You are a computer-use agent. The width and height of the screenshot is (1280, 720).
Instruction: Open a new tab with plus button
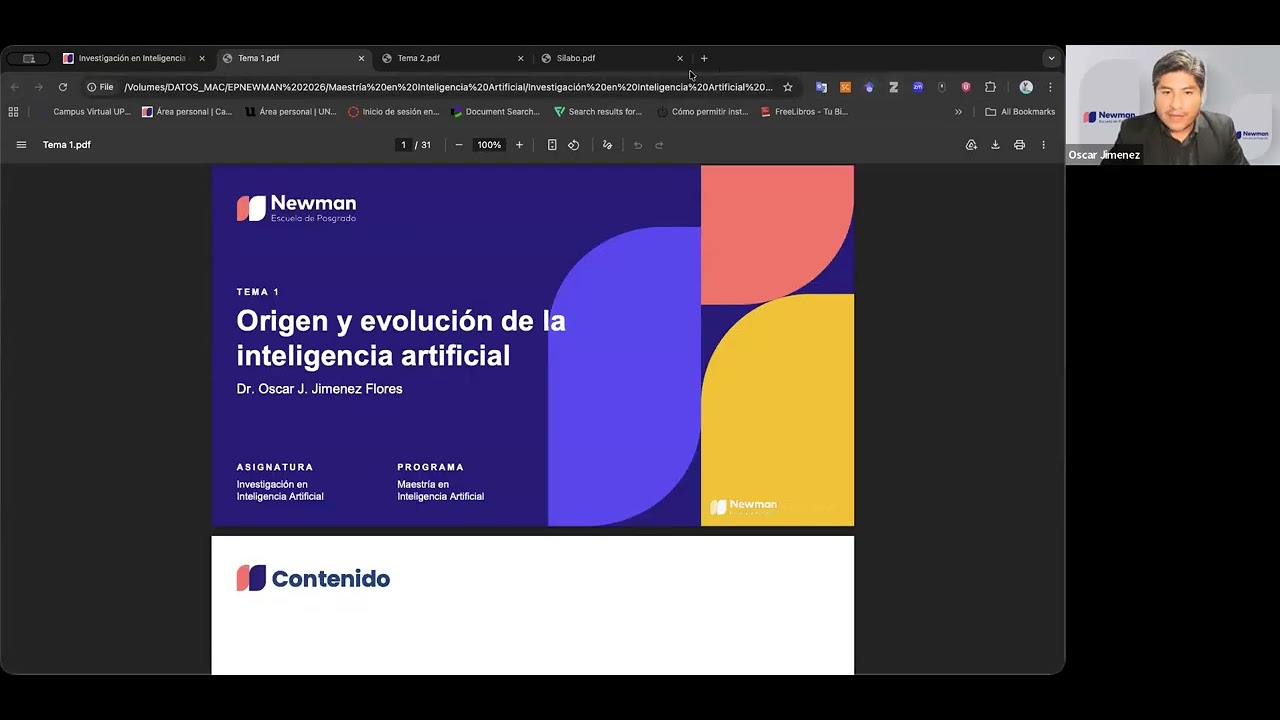(704, 58)
